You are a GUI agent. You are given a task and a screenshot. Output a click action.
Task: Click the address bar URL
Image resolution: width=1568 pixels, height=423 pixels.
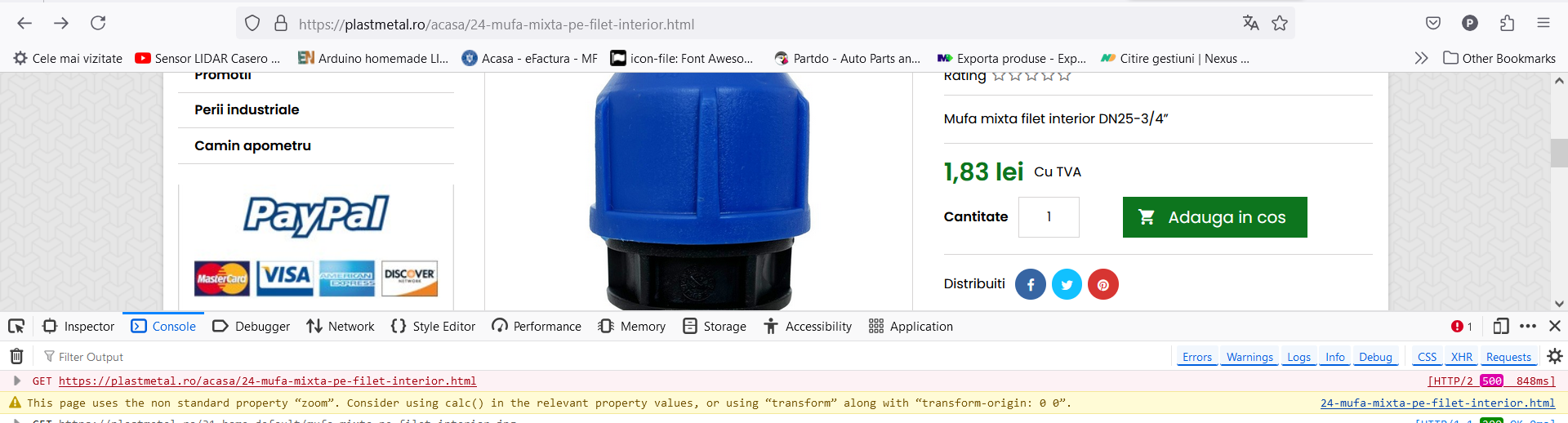pos(497,24)
